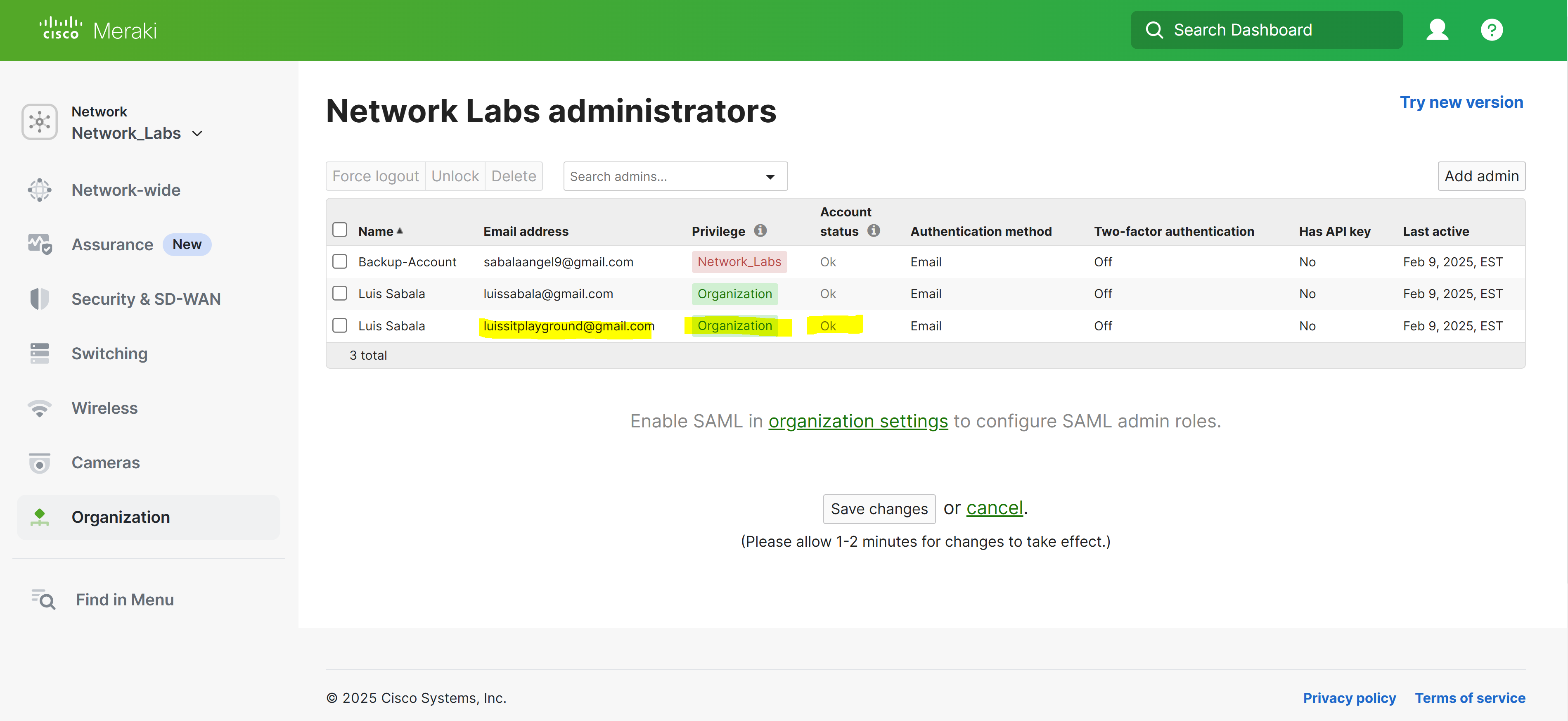Click the search magnifier icon in header
Image resolution: width=1568 pixels, height=721 pixels.
(x=1153, y=30)
